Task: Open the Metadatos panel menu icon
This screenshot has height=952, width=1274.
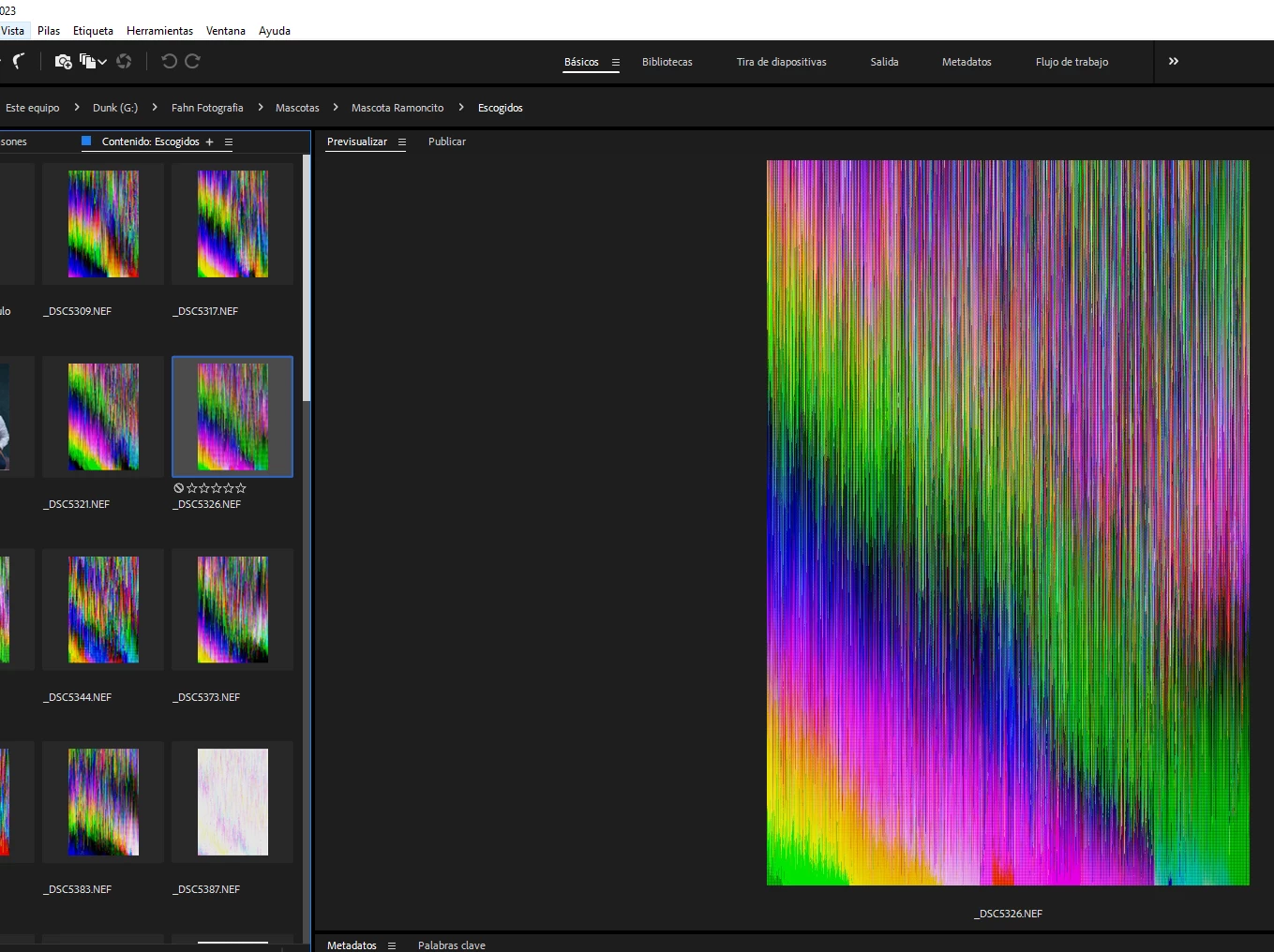Action: 392,945
